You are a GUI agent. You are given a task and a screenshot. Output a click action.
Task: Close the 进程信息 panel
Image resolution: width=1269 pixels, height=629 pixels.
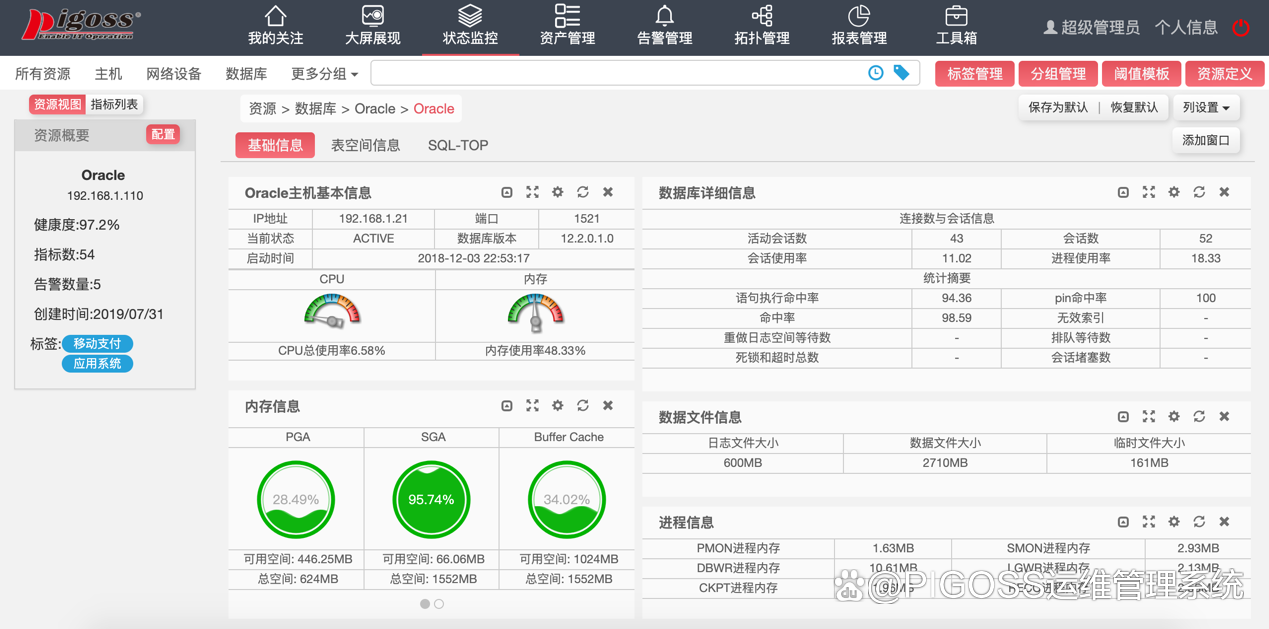[1224, 522]
